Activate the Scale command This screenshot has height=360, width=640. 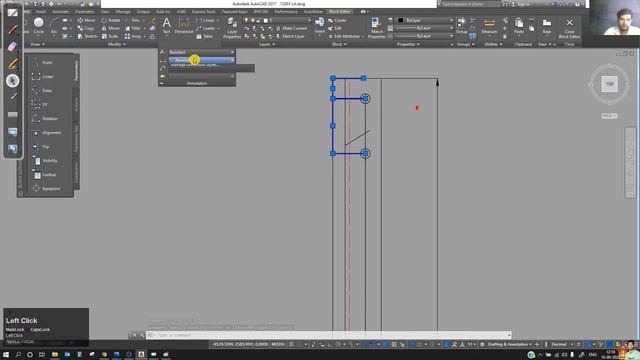(x=110, y=36)
